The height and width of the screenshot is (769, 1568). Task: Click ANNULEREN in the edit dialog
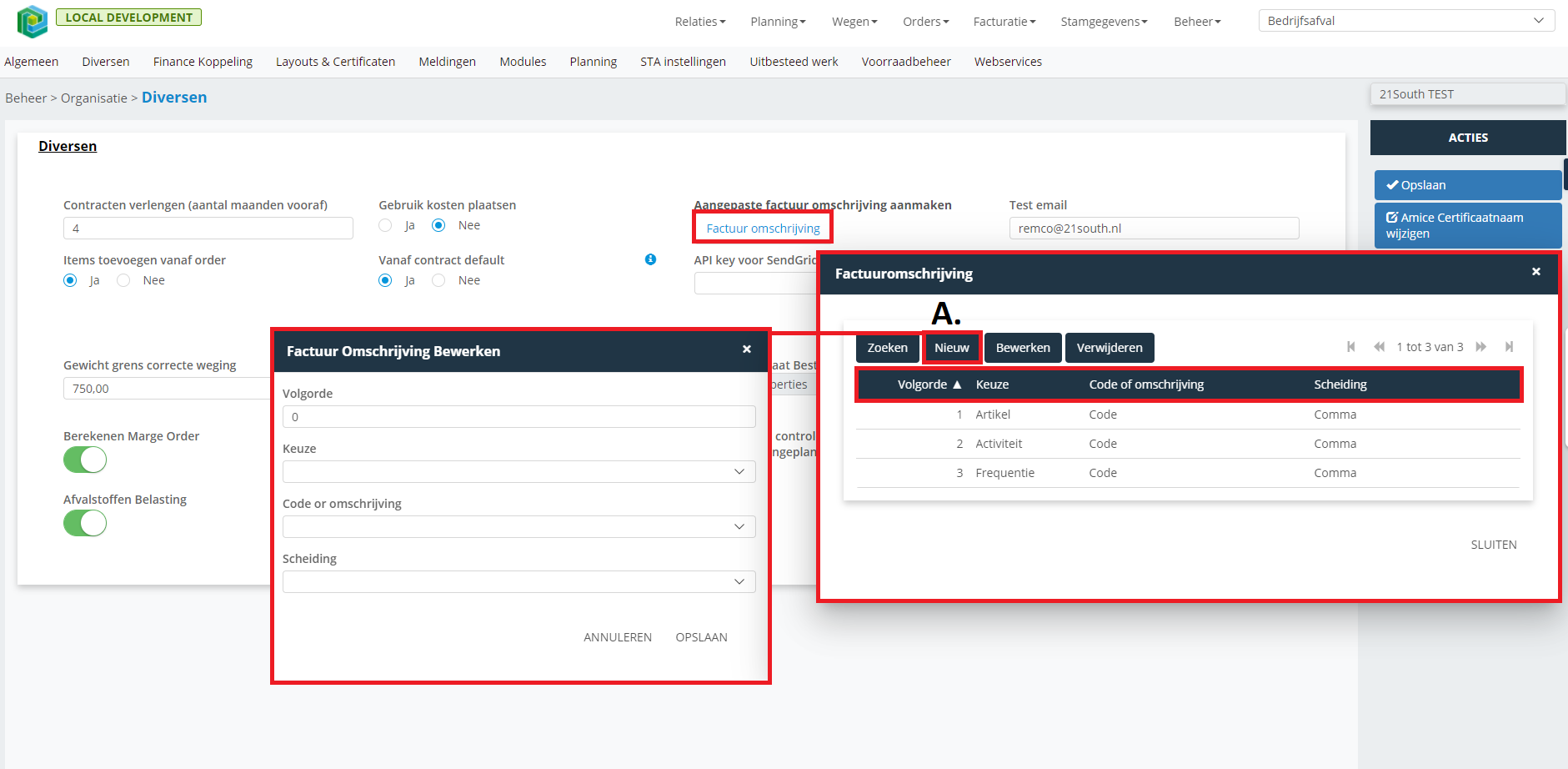click(618, 637)
